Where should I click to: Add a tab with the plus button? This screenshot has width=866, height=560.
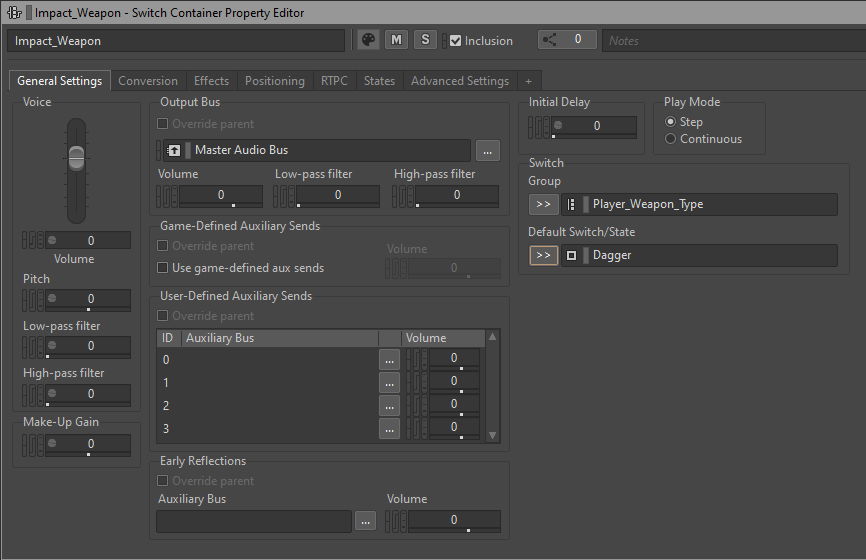[529, 81]
